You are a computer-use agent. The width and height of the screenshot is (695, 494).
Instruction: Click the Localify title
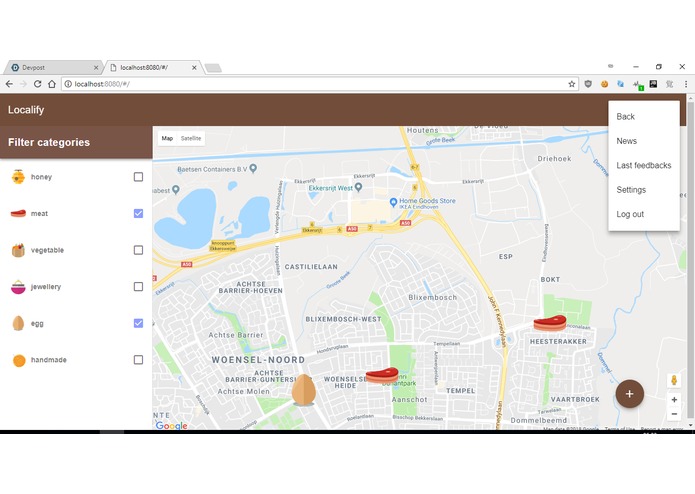click(x=26, y=110)
